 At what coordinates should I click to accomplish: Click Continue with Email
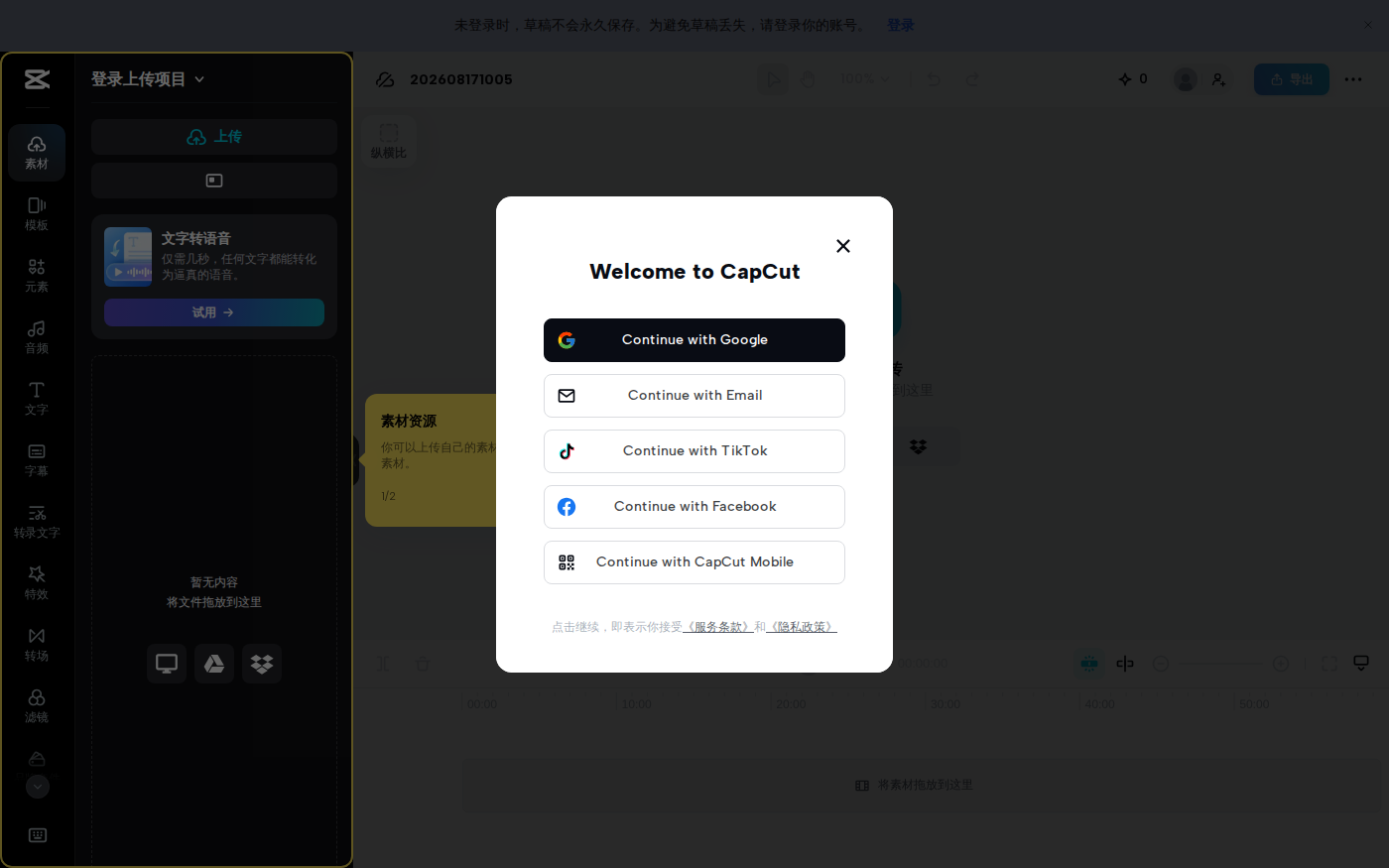point(694,396)
